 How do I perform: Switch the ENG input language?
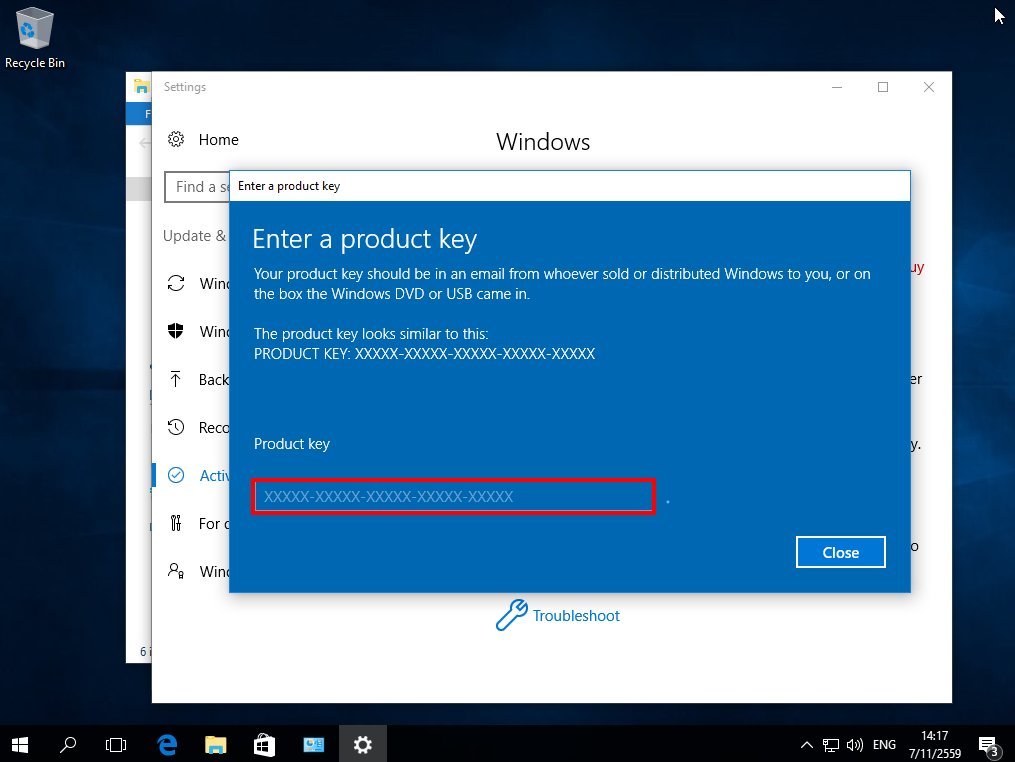[884, 745]
